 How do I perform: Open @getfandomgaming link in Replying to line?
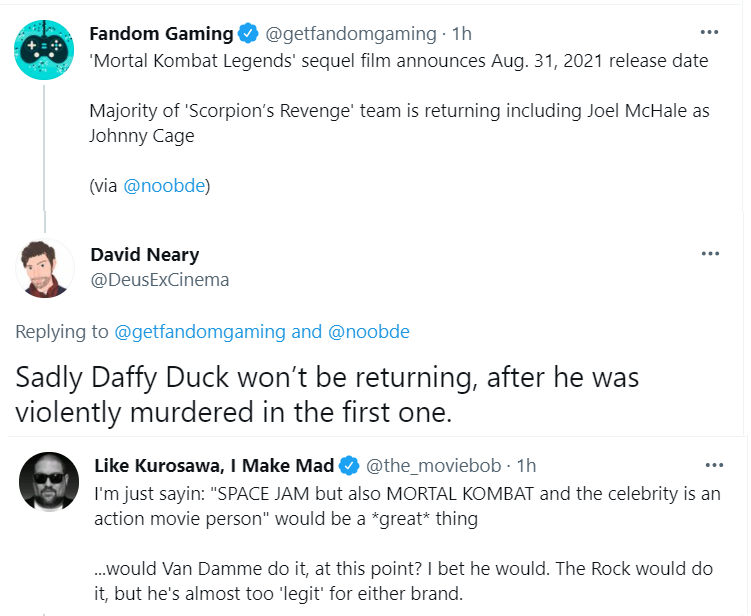pyautogui.click(x=200, y=331)
